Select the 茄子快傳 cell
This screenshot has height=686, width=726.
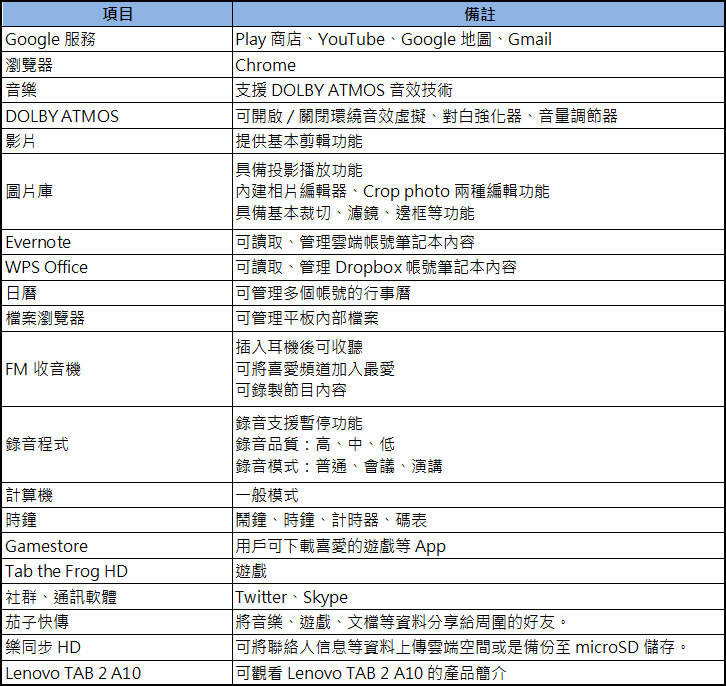[117, 622]
